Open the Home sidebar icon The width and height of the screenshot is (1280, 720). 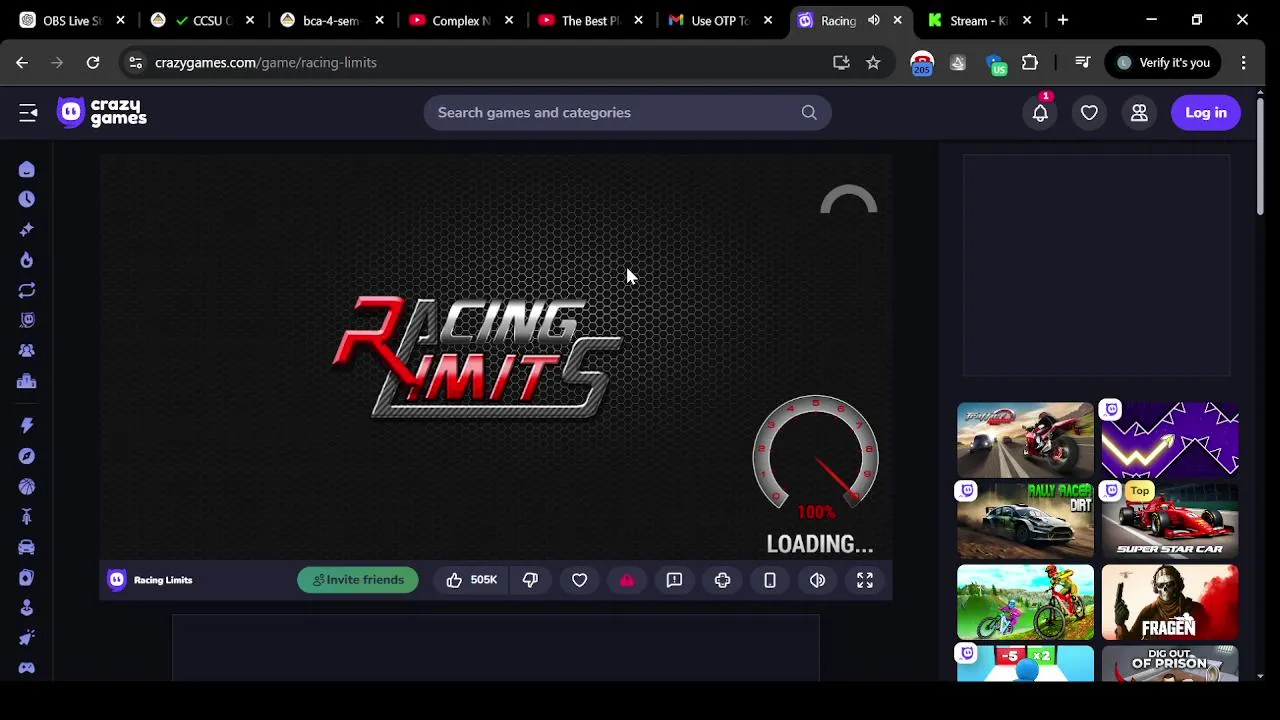coord(27,170)
